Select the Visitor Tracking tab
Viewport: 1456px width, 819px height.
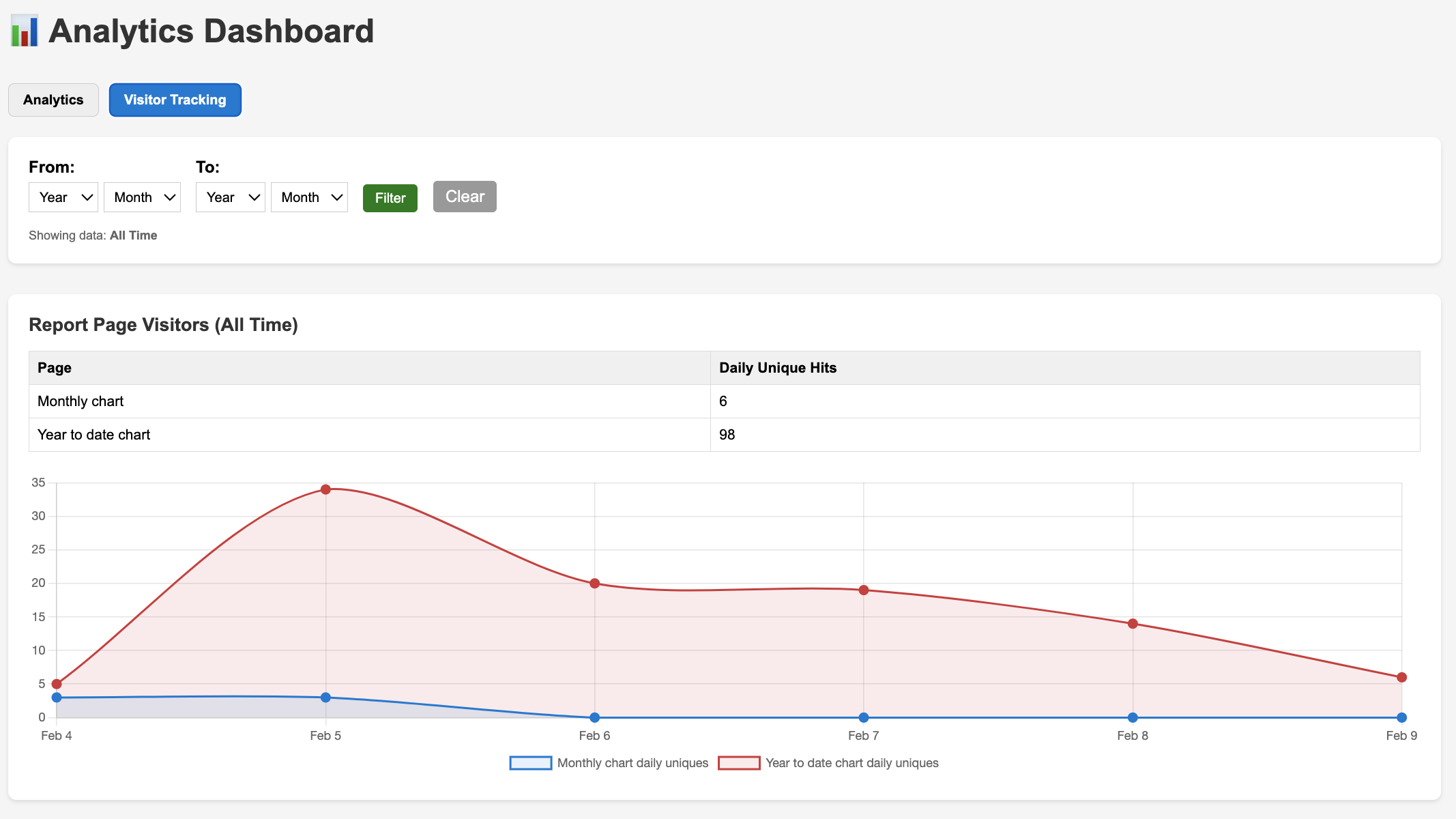coord(175,100)
